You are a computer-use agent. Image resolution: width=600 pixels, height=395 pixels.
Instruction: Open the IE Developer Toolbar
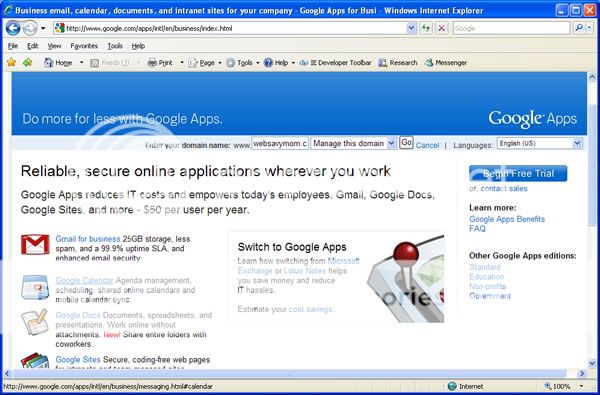(x=335, y=63)
